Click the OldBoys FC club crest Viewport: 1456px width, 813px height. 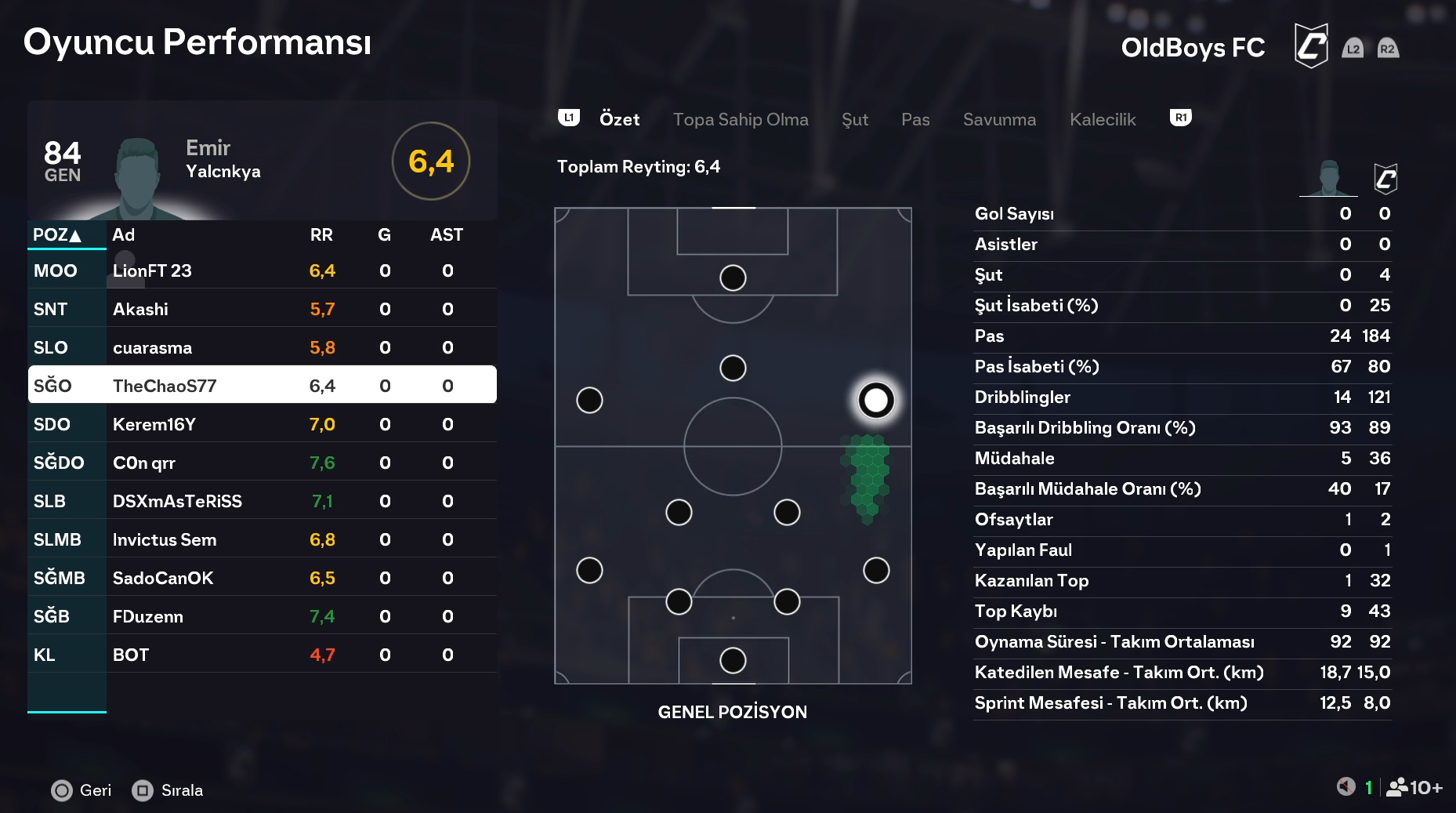click(x=1310, y=45)
